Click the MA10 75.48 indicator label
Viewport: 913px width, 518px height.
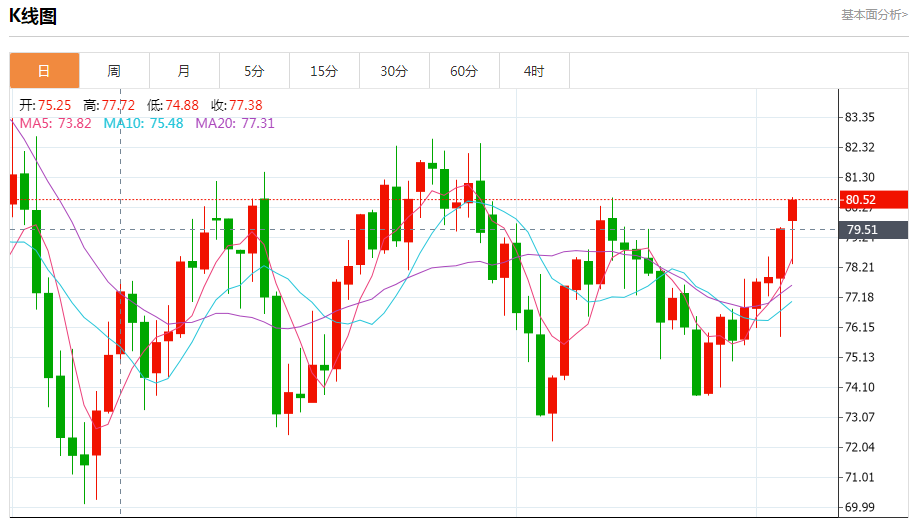point(144,123)
